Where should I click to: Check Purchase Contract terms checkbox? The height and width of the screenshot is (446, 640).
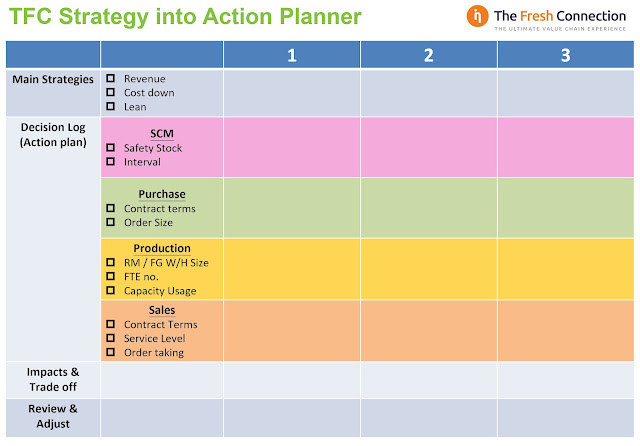pos(110,208)
